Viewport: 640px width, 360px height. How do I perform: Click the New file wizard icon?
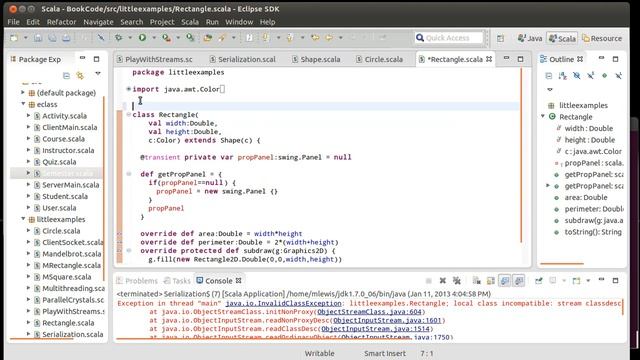(14, 38)
